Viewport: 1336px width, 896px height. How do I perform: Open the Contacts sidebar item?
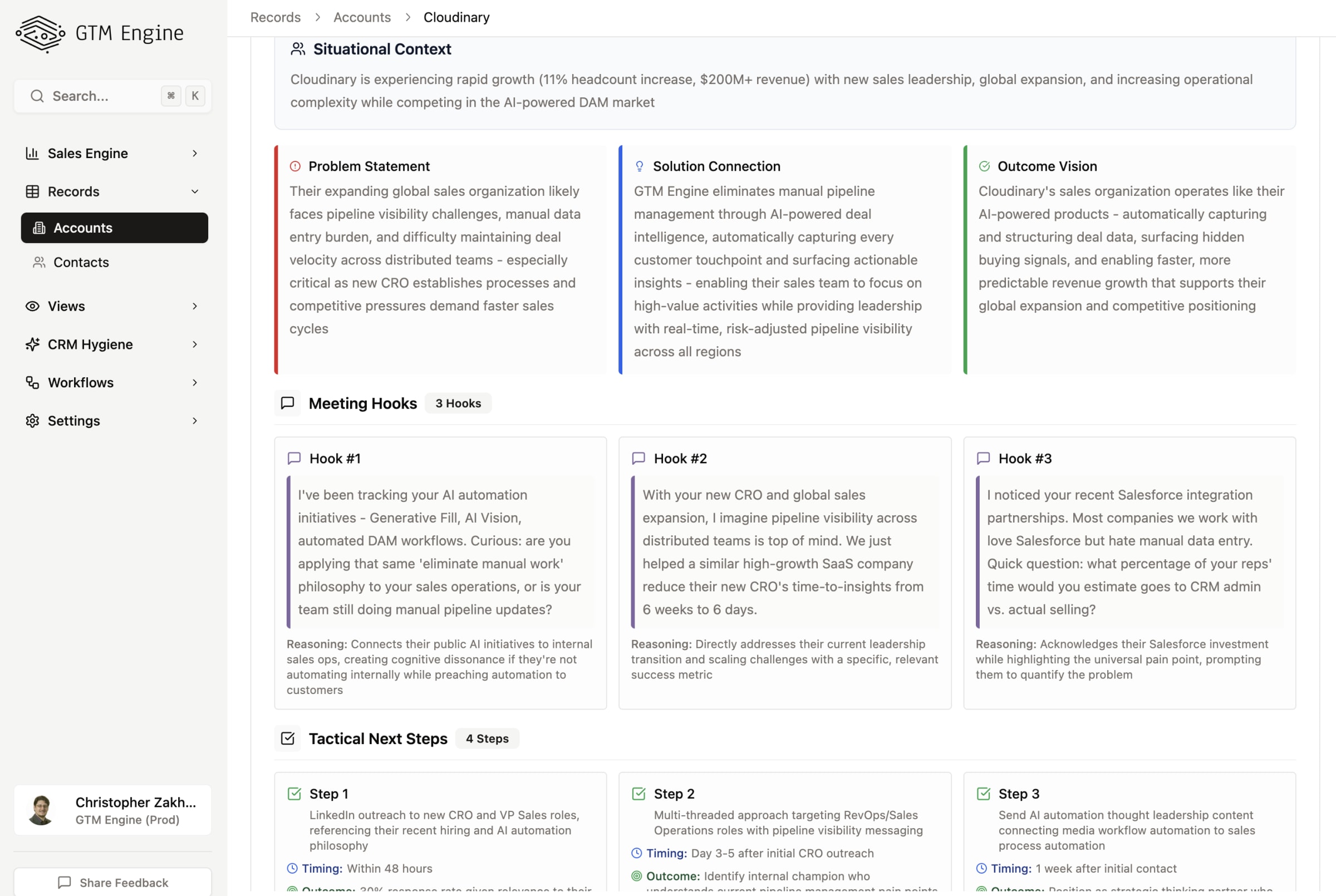[81, 262]
